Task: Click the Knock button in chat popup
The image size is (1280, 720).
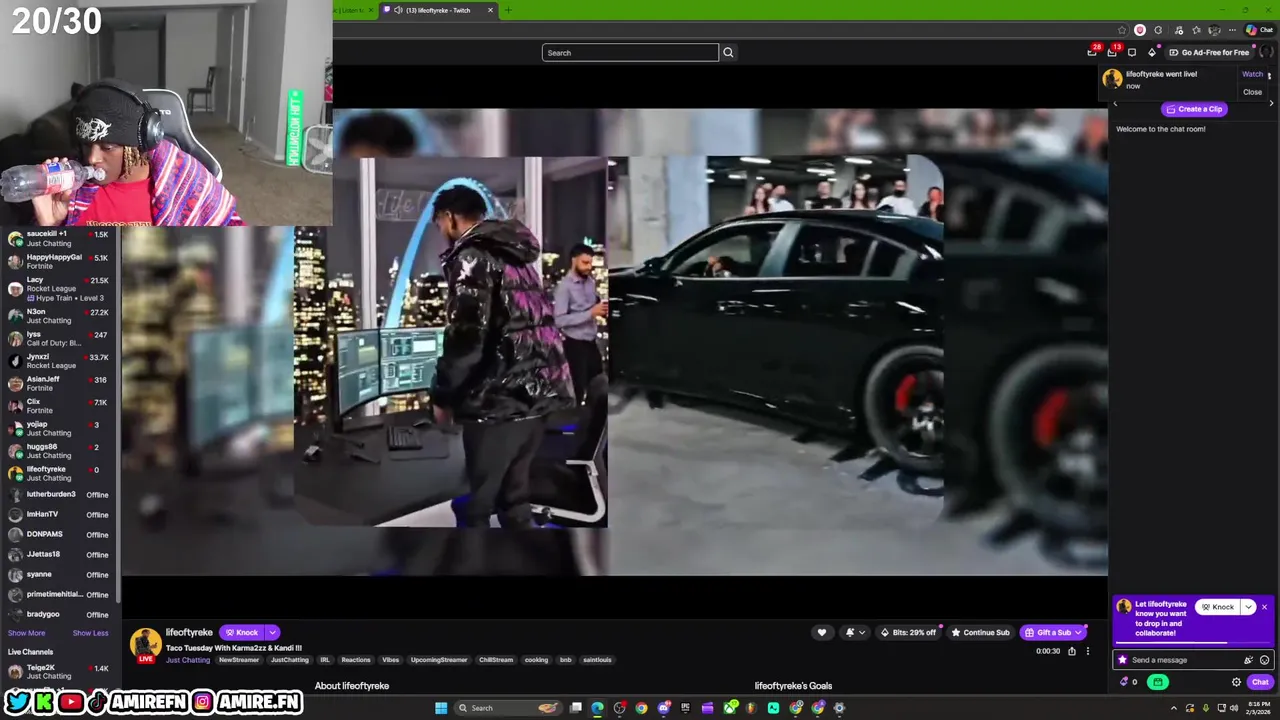Action: coord(1217,607)
